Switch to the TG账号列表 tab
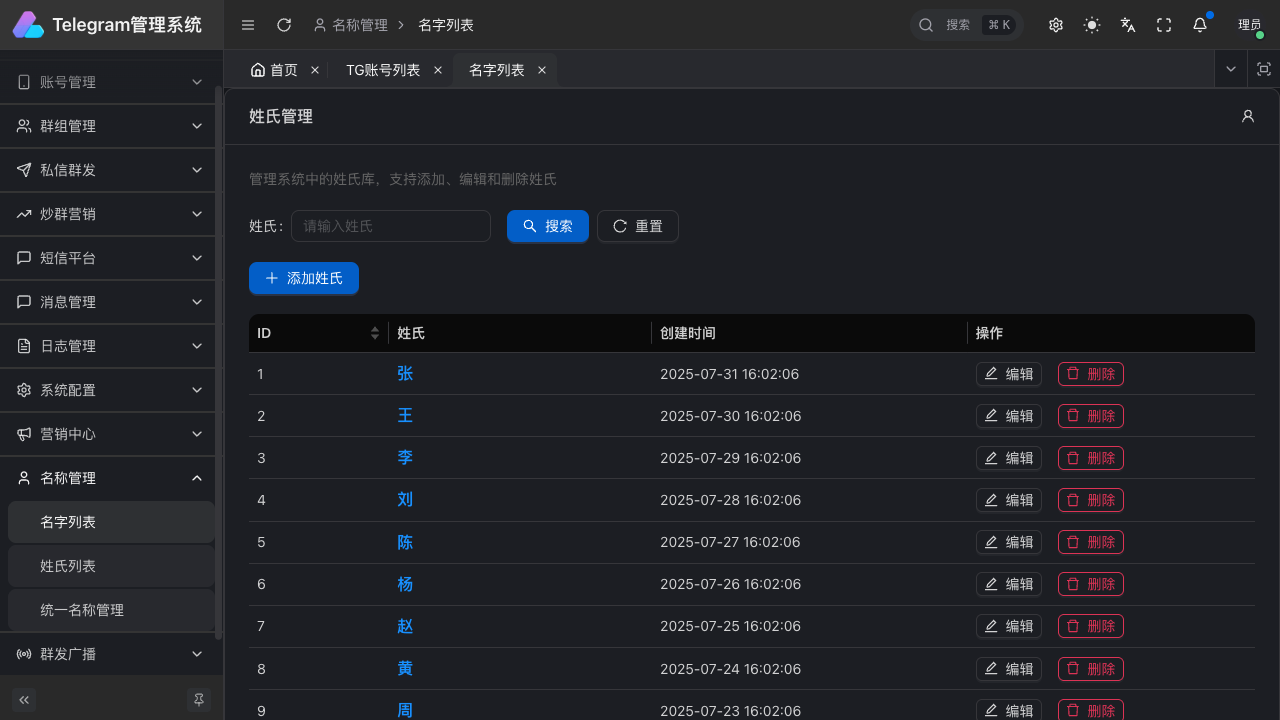The width and height of the screenshot is (1280, 720). (383, 70)
